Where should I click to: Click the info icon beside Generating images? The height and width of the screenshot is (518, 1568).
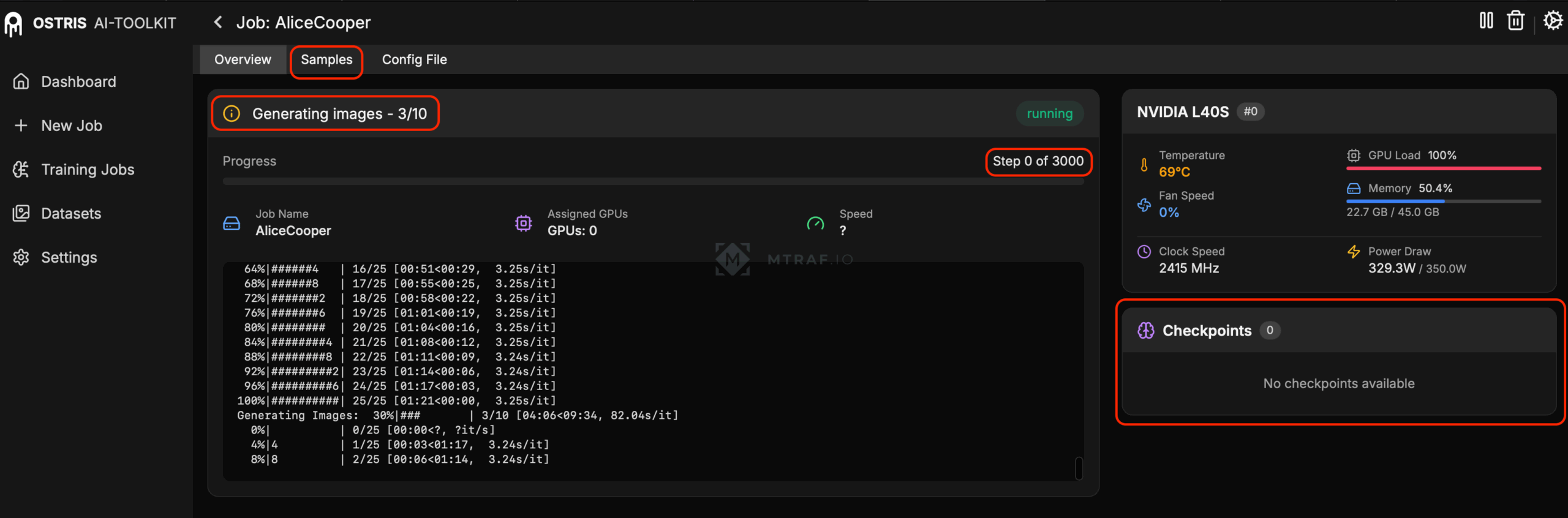[x=232, y=114]
